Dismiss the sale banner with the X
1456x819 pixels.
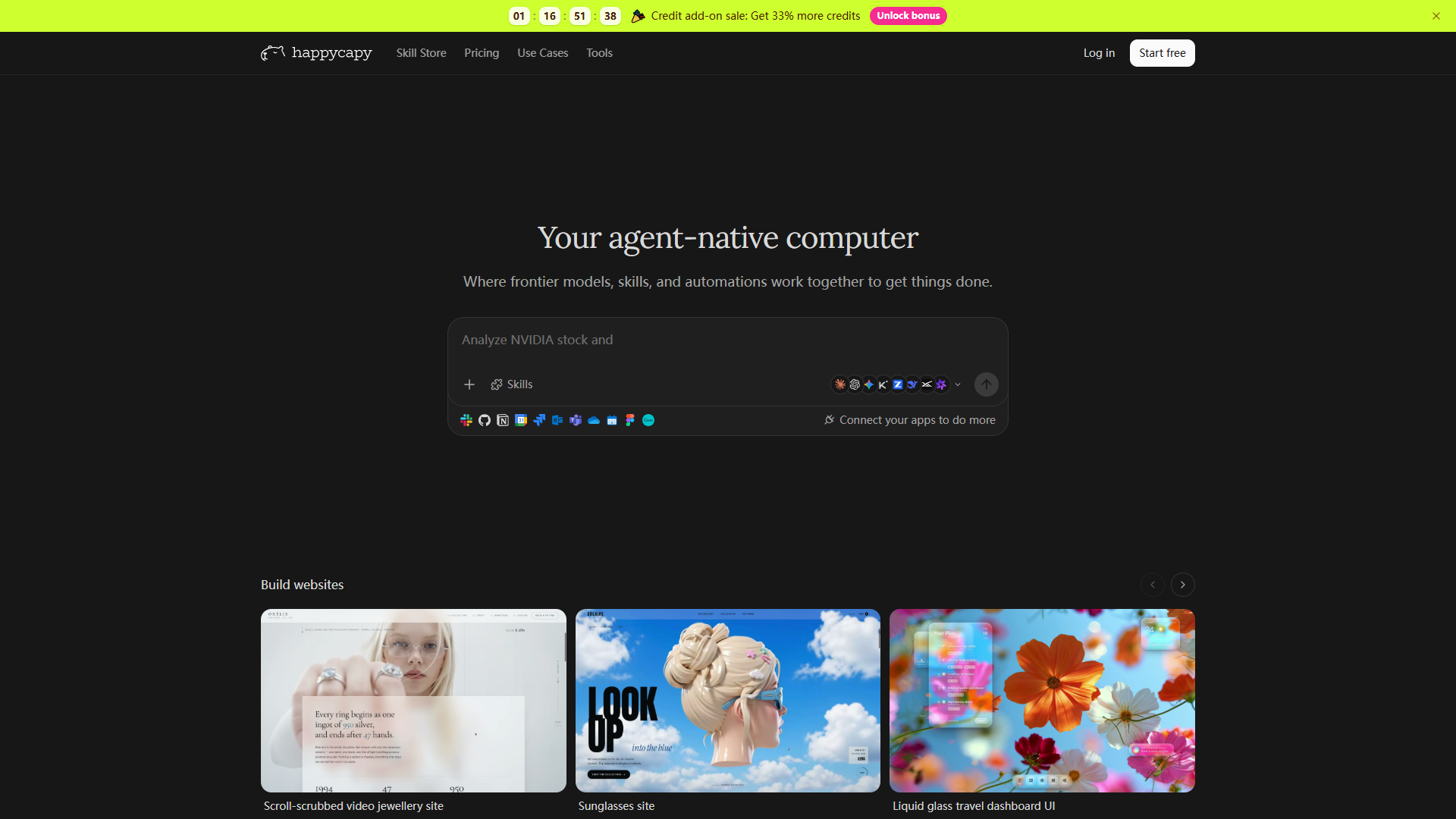[x=1436, y=16]
